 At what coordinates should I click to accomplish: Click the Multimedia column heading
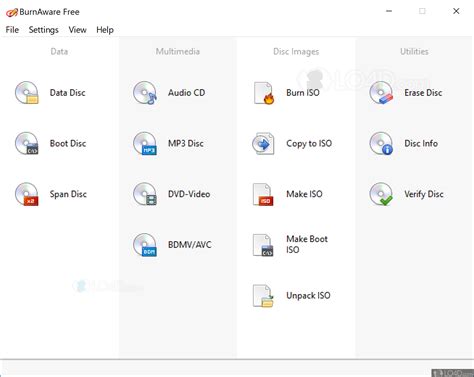tap(178, 51)
